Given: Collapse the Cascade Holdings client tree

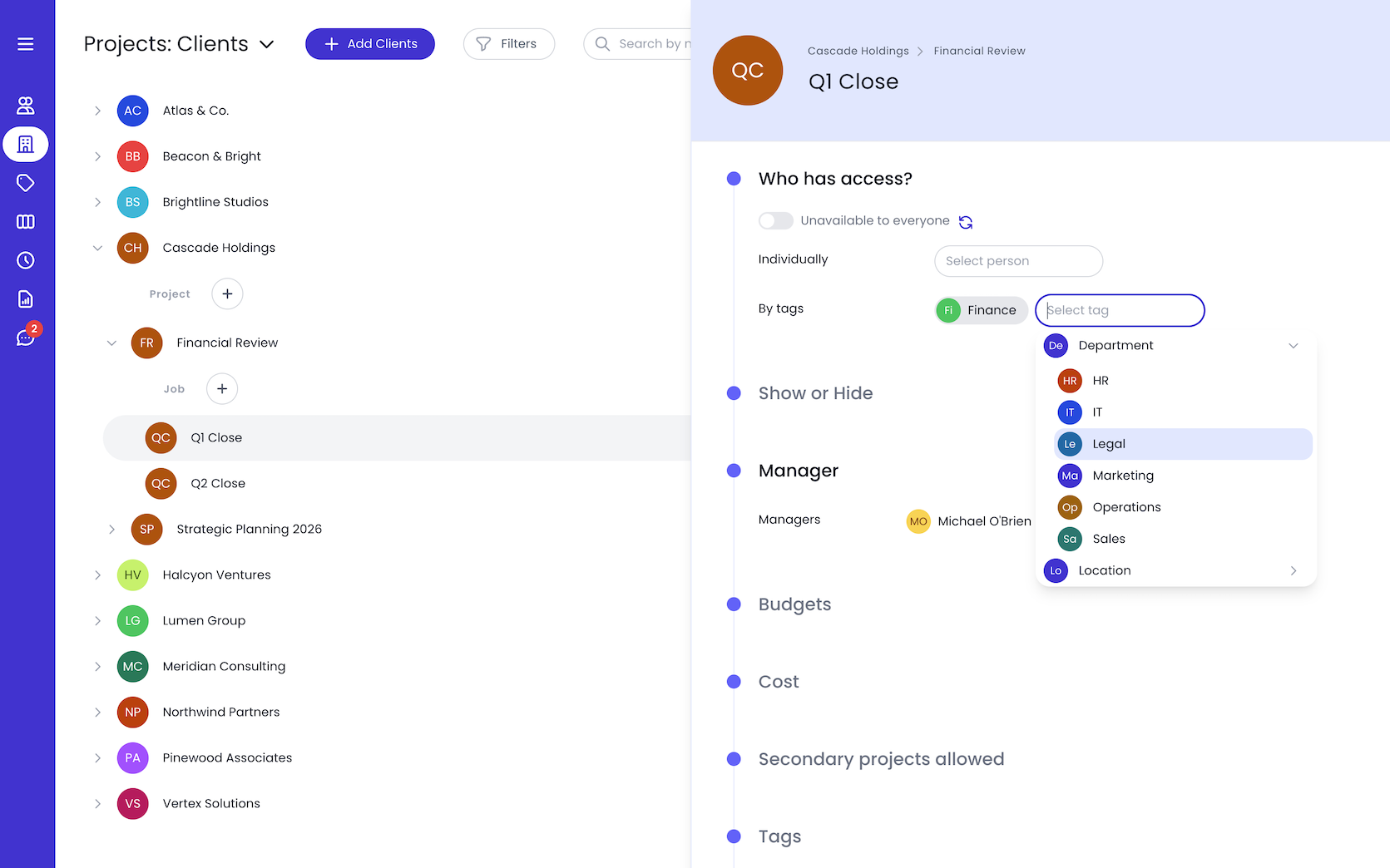Looking at the screenshot, I should (97, 248).
